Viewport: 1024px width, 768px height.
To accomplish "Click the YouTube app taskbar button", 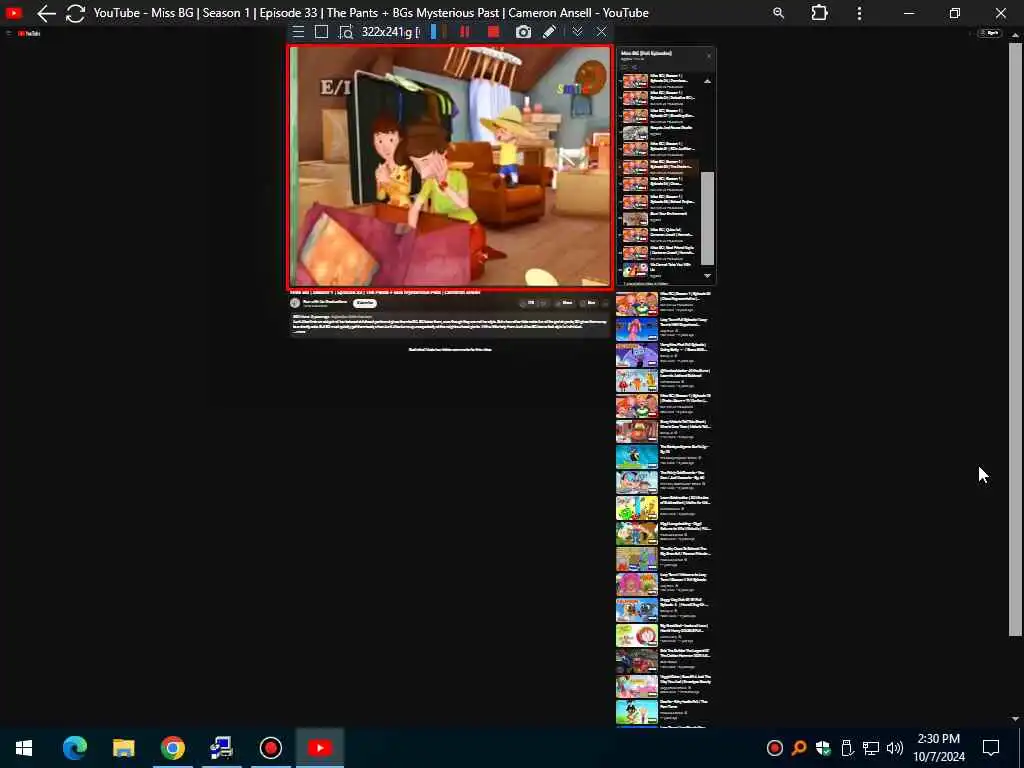I will click(320, 748).
